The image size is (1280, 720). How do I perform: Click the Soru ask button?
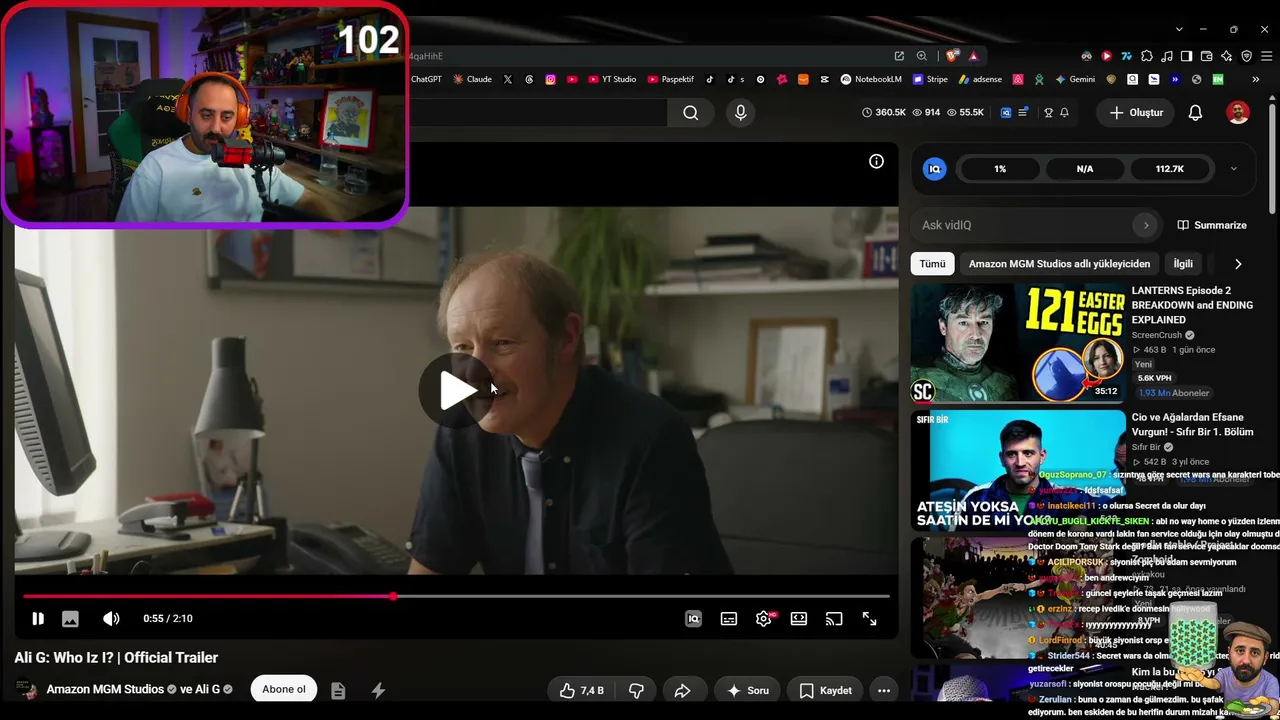tap(748, 691)
